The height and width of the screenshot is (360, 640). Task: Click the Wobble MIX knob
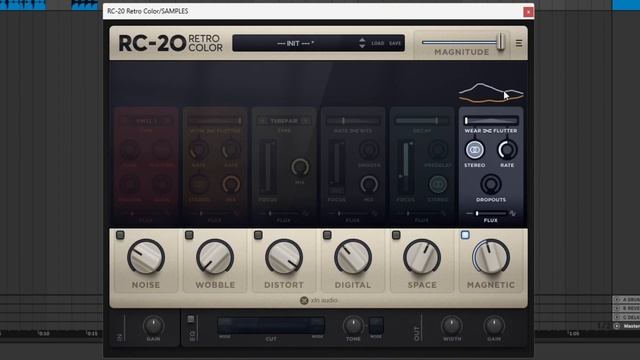tap(231, 184)
